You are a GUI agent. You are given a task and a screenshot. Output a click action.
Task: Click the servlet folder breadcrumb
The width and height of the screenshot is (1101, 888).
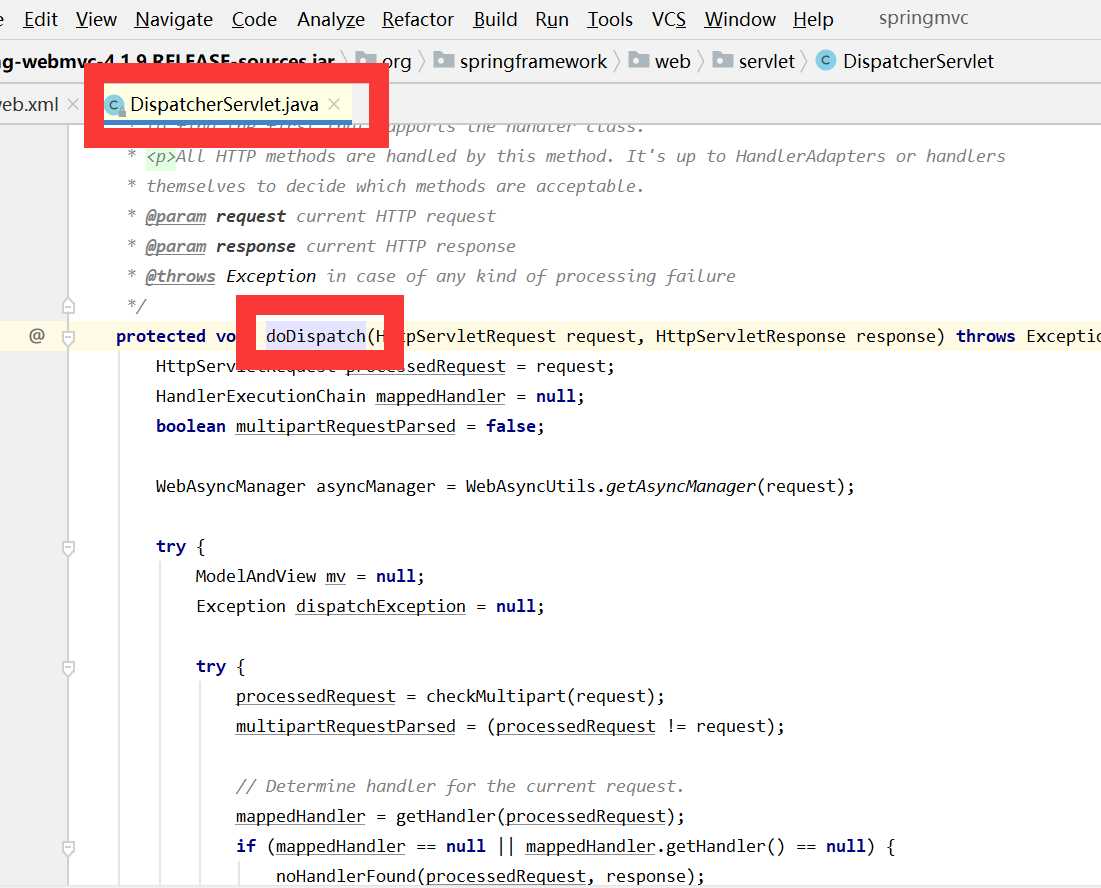[x=753, y=62]
